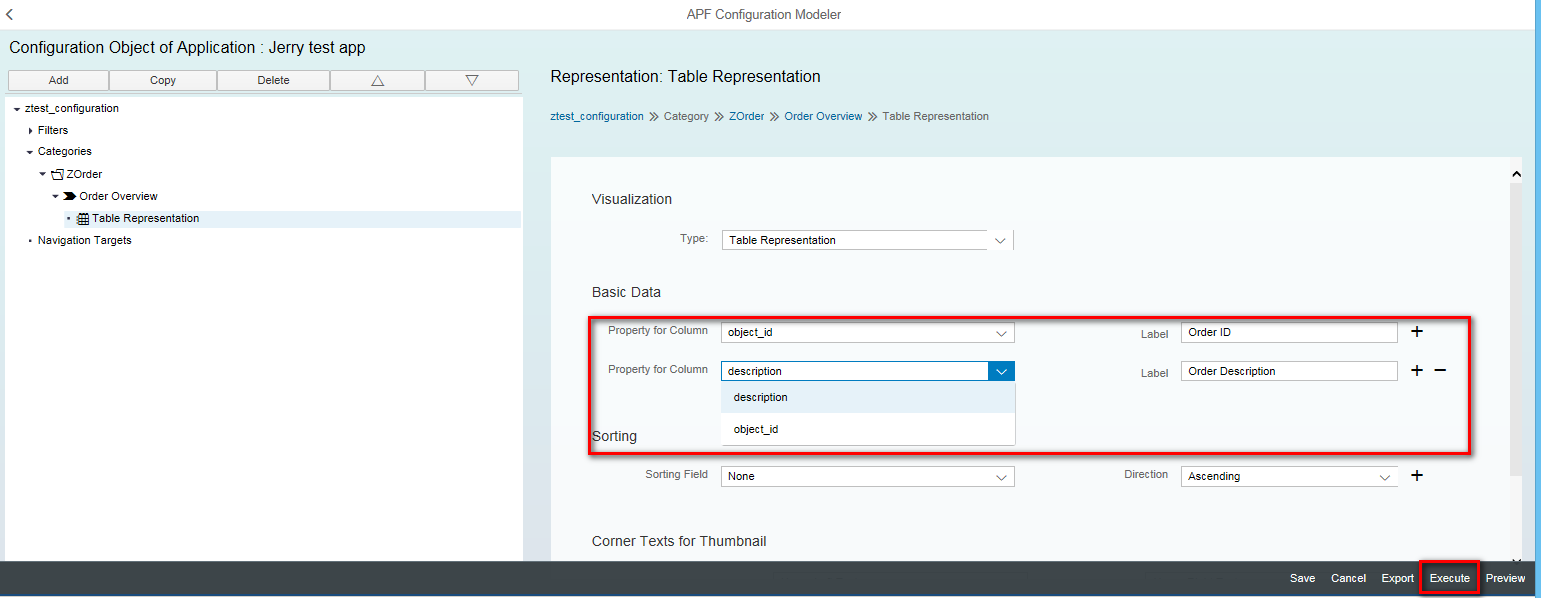Add column after the Order Description row
The width and height of the screenshot is (1541, 598).
tap(1416, 370)
